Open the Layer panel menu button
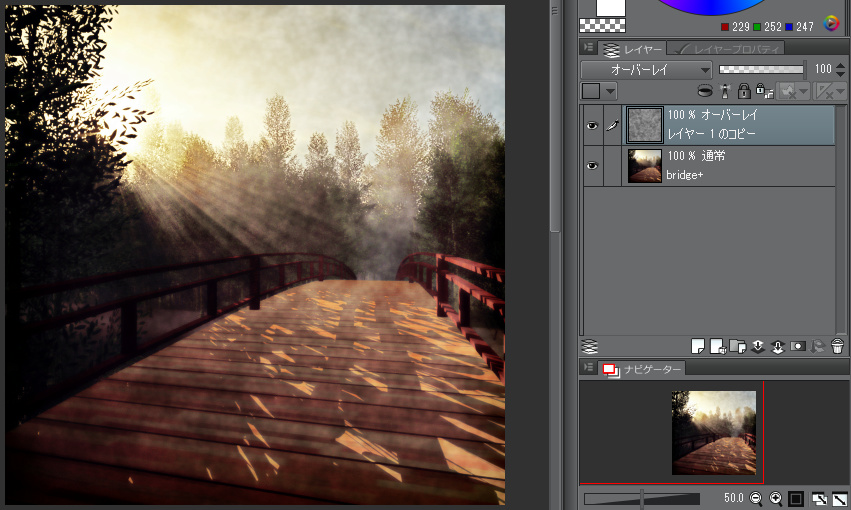The width and height of the screenshot is (851, 510). tap(589, 48)
